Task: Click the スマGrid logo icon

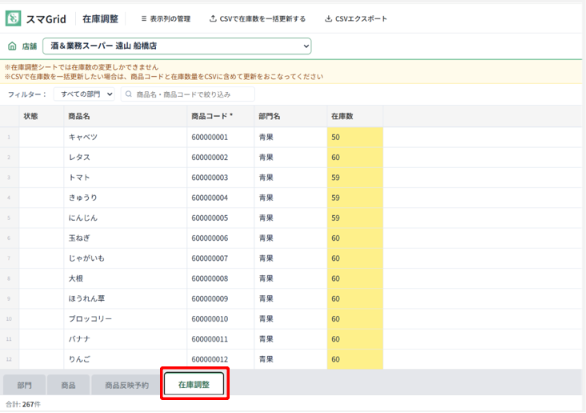Action: pos(13,18)
